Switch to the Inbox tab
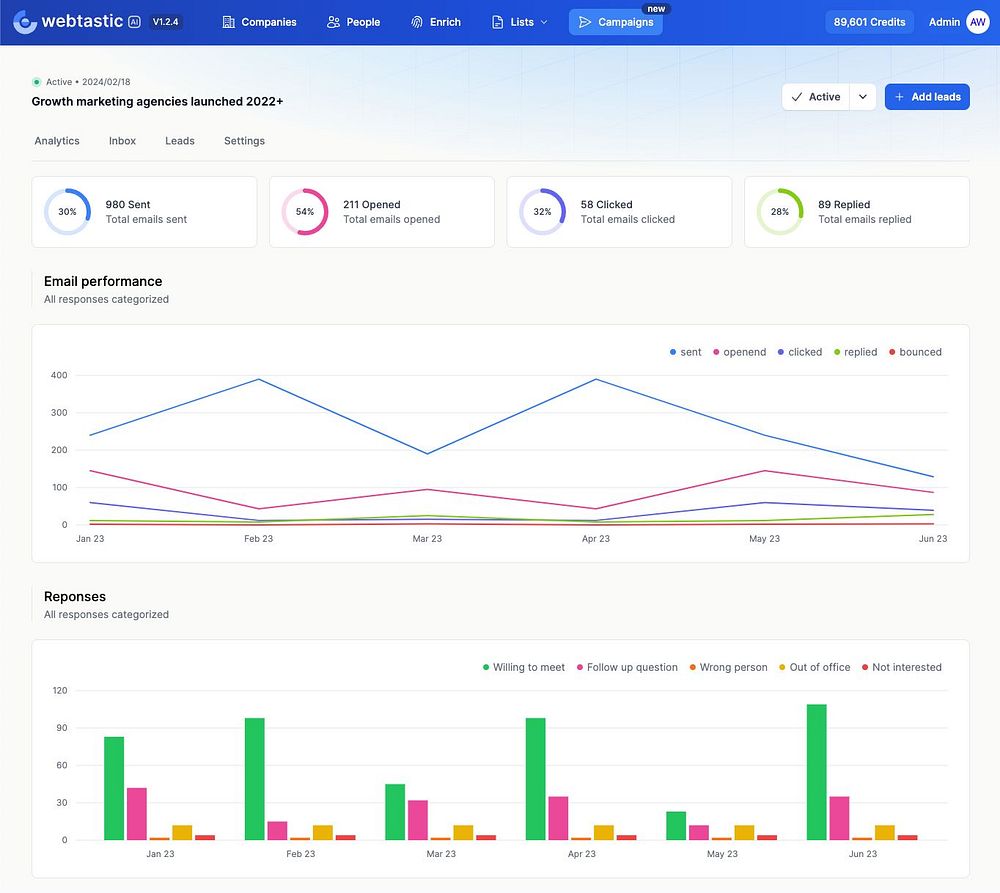Image resolution: width=1000 pixels, height=893 pixels. tap(122, 141)
